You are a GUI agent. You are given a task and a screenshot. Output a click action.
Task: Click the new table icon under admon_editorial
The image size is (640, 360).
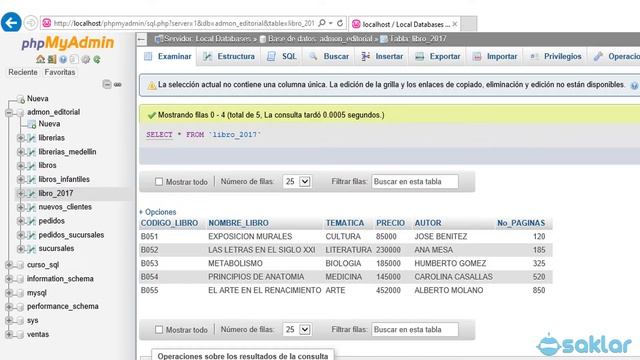click(31, 124)
